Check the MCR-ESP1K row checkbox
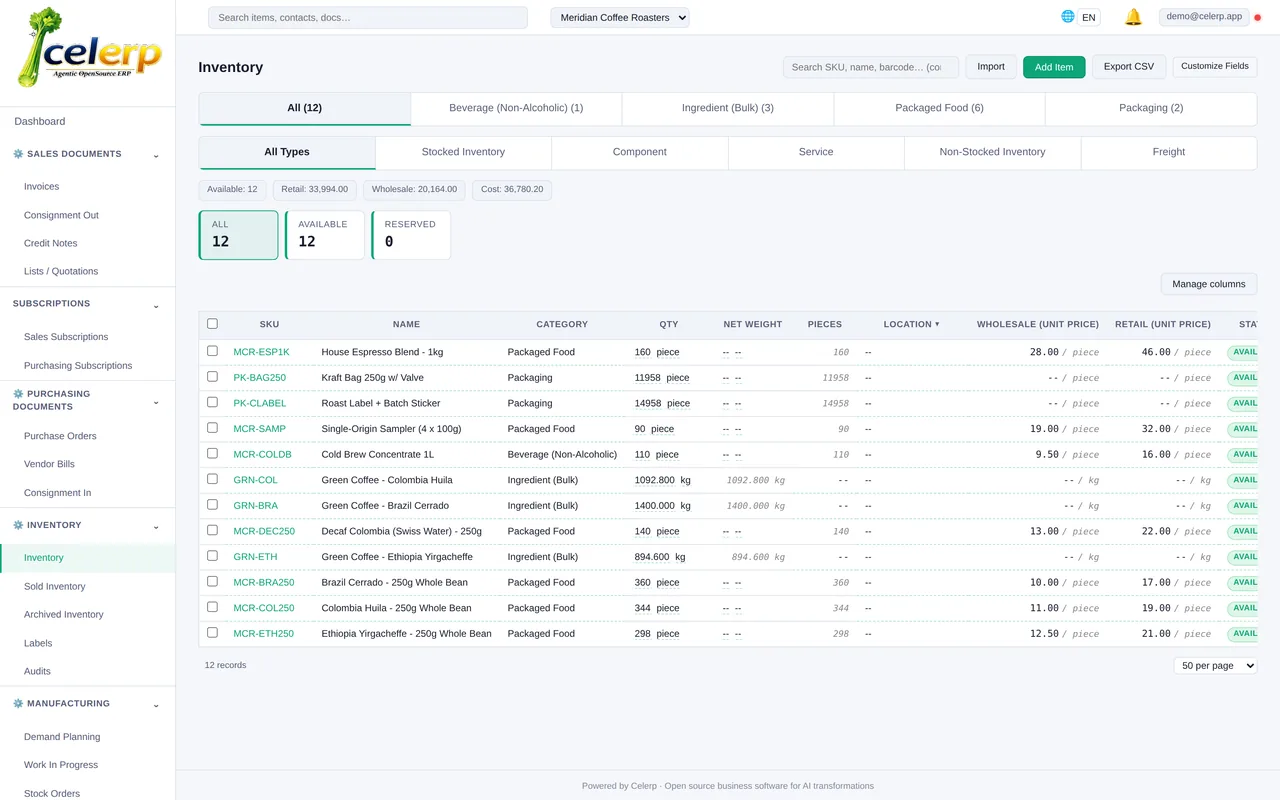Viewport: 1280px width, 800px height. 212,351
